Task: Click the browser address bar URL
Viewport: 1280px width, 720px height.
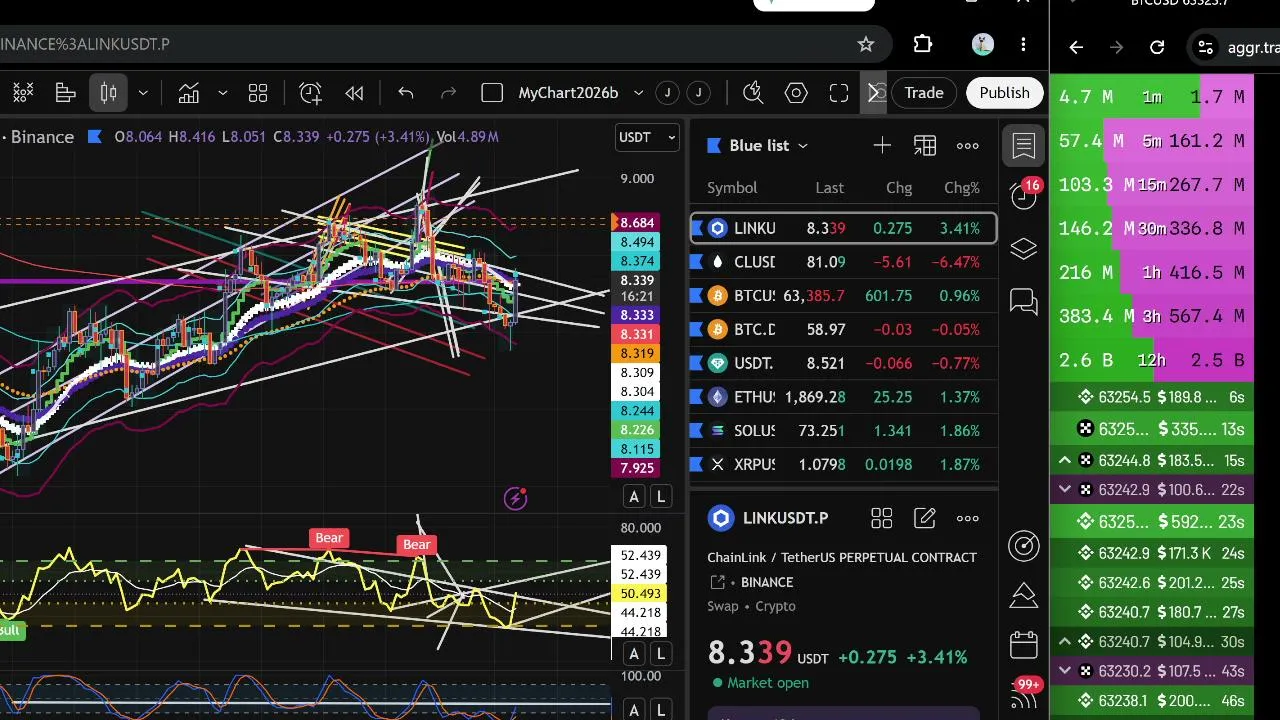Action: pos(85,45)
